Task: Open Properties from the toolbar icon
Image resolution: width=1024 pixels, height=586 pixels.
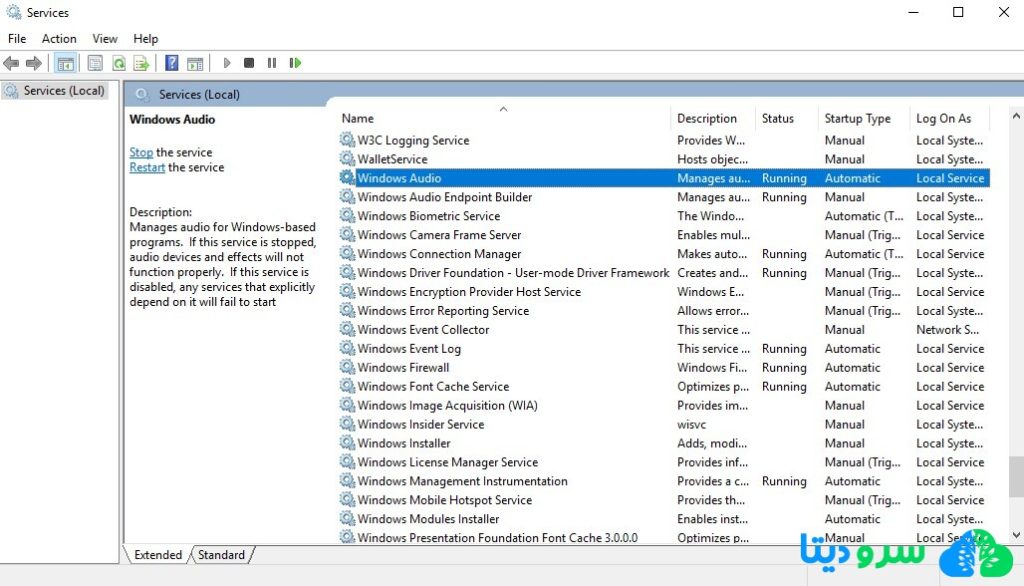Action: pos(95,63)
